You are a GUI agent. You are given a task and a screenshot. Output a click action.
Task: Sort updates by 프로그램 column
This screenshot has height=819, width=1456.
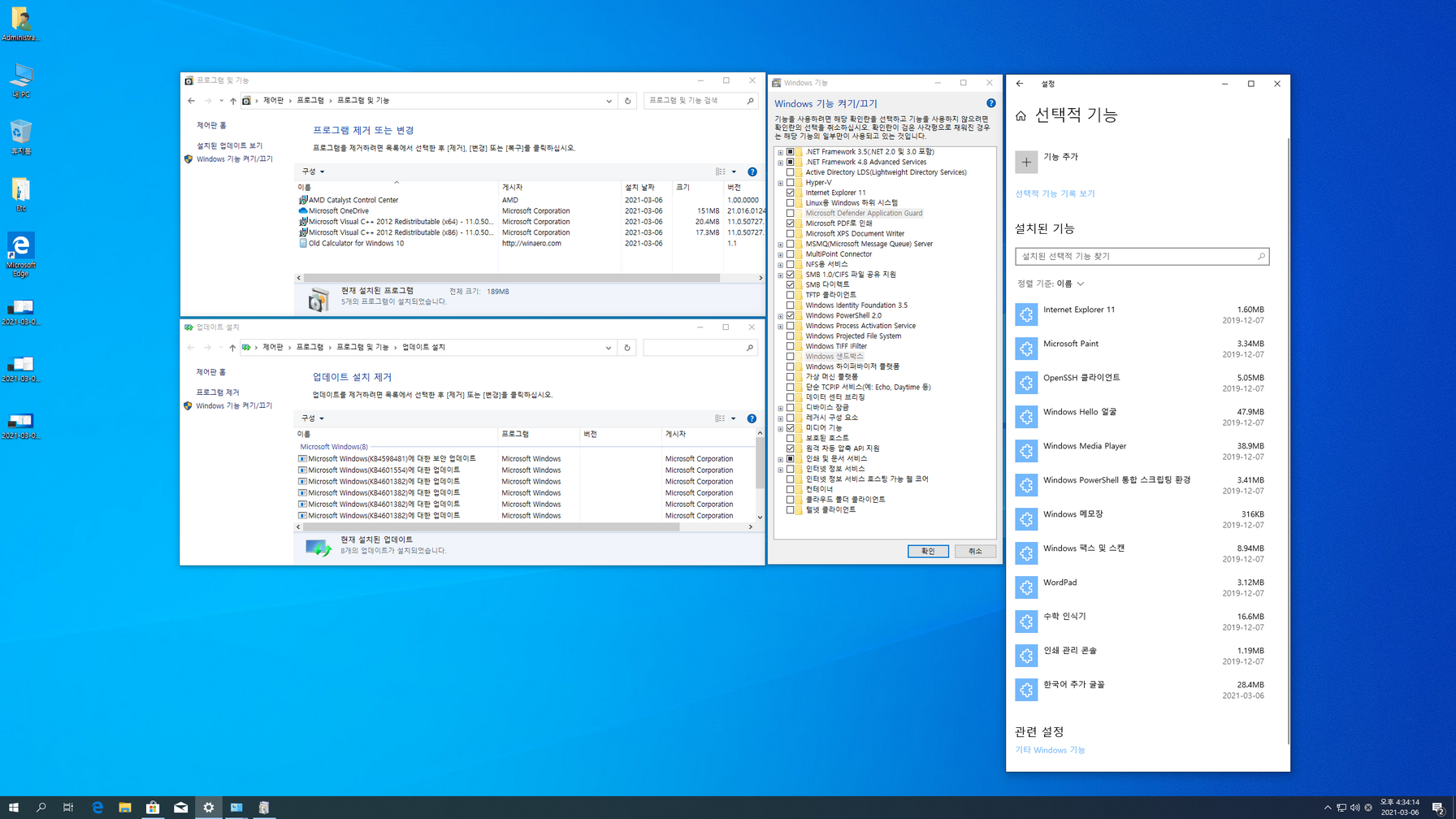(x=539, y=435)
